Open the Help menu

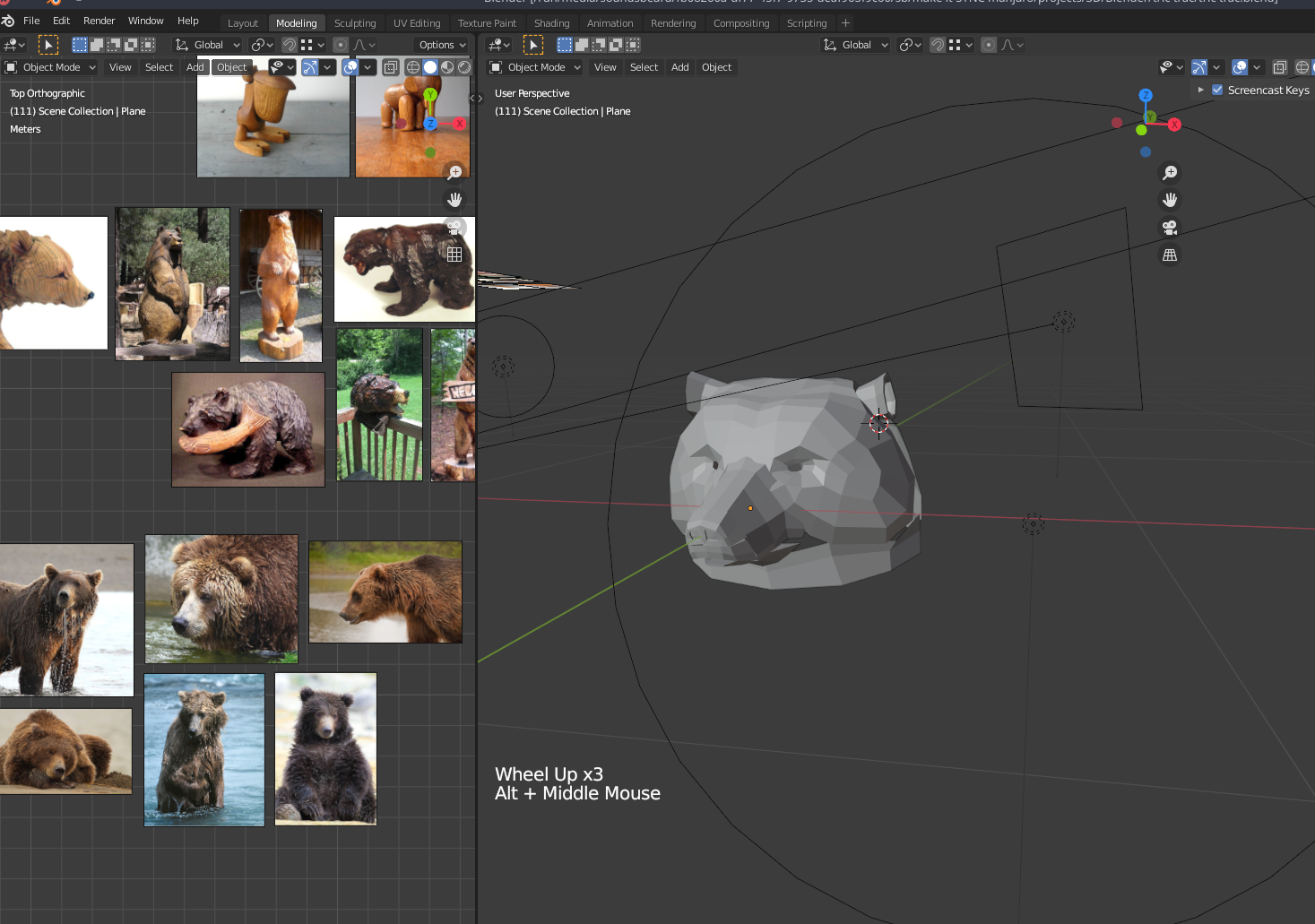(x=187, y=21)
